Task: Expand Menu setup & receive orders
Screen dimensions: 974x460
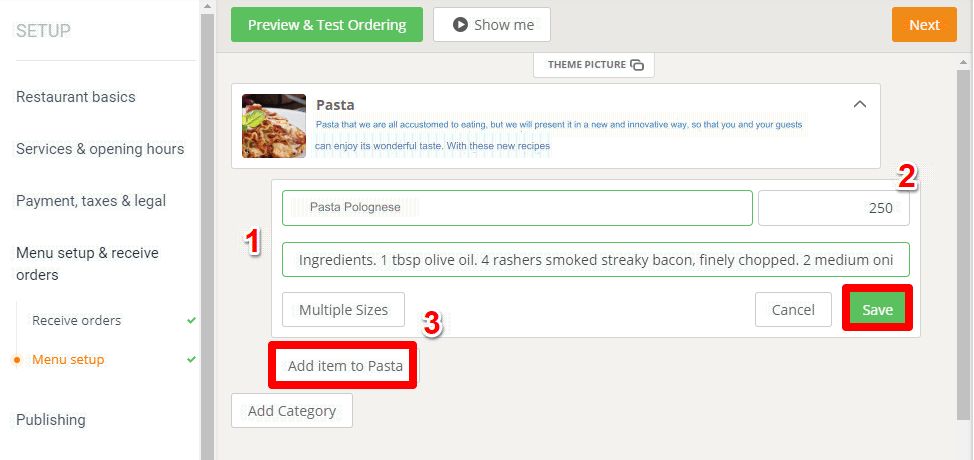Action: point(88,264)
